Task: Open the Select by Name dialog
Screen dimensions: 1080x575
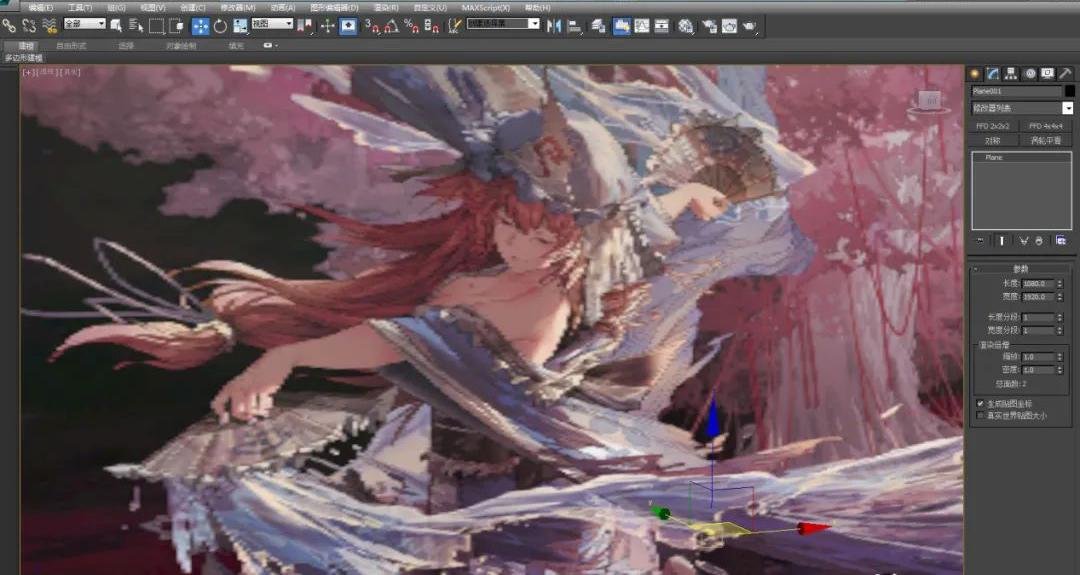Action: [136, 25]
